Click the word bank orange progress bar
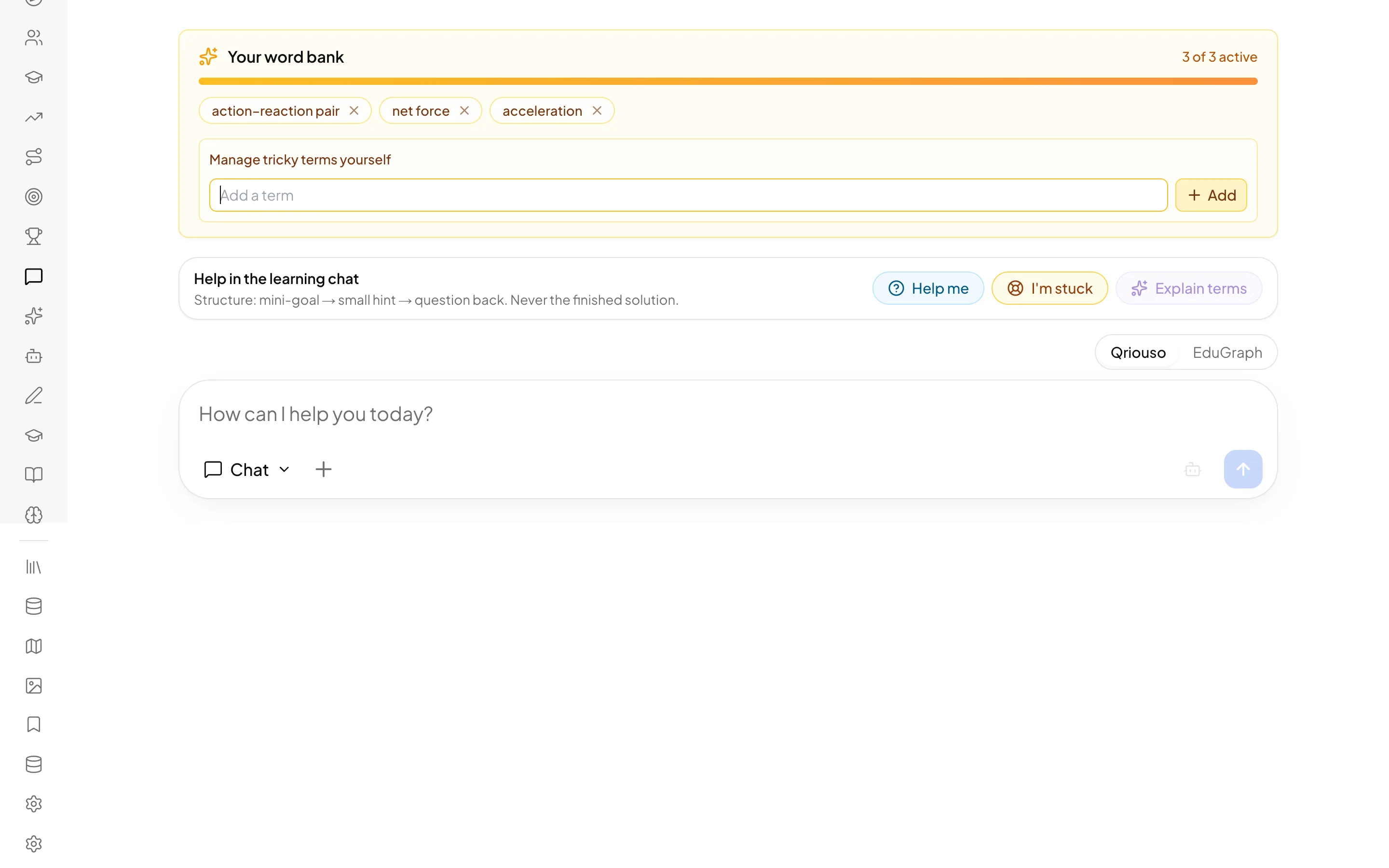 tap(728, 81)
